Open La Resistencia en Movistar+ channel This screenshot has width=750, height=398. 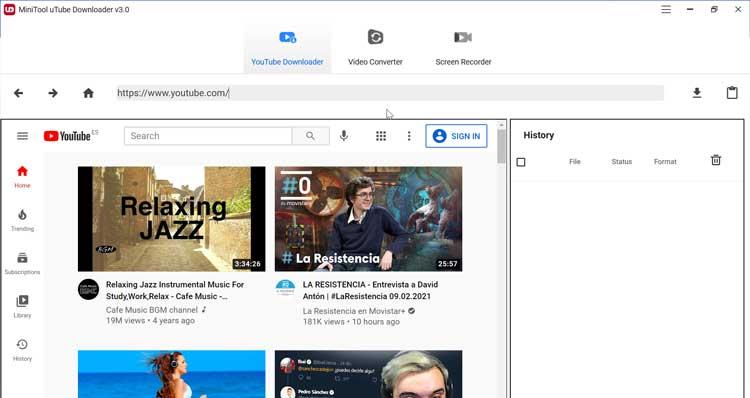pos(354,311)
